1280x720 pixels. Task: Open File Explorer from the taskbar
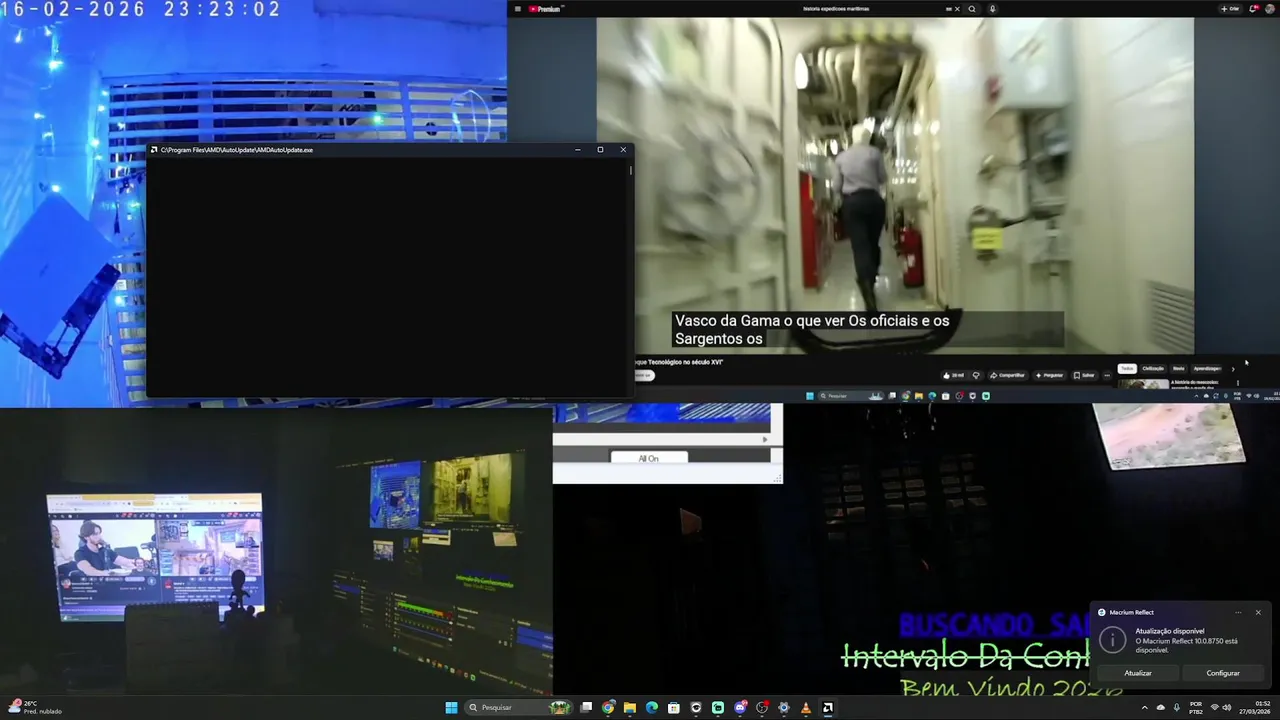[630, 708]
